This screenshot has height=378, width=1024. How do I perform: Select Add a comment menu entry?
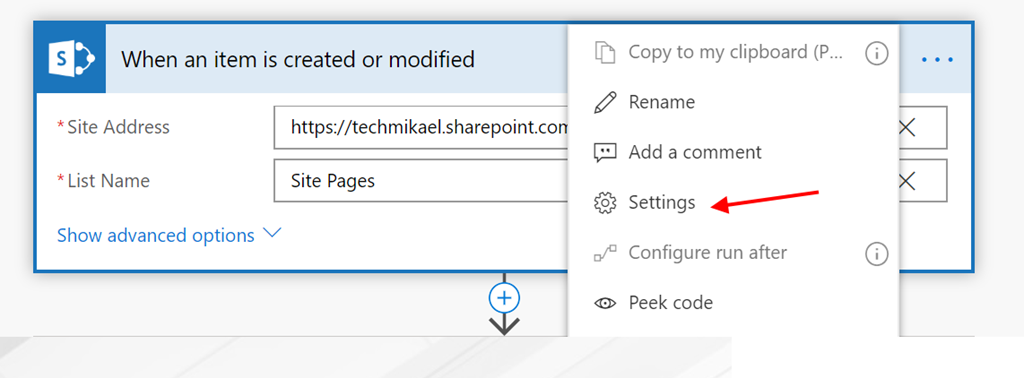pyautogui.click(x=733, y=153)
